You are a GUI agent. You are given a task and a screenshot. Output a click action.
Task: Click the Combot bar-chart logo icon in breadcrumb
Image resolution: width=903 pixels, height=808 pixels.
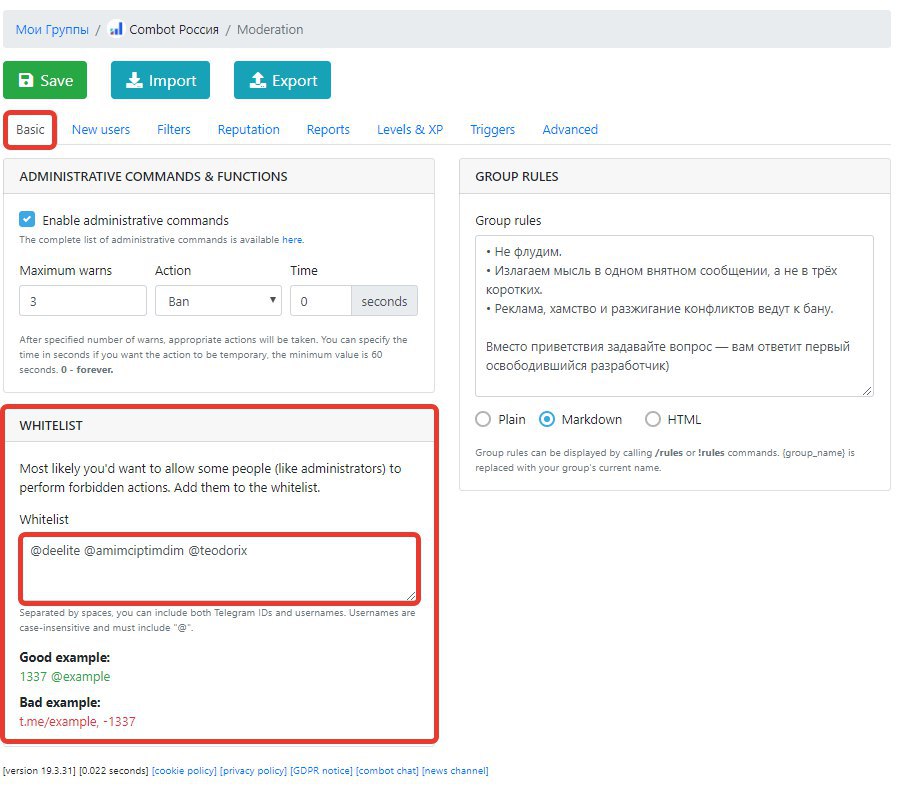click(116, 29)
